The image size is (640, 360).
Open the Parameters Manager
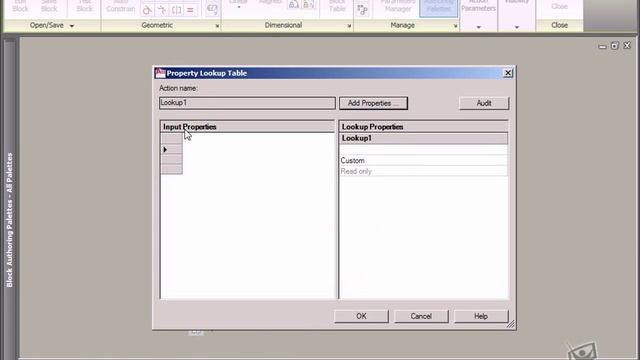coord(398,6)
